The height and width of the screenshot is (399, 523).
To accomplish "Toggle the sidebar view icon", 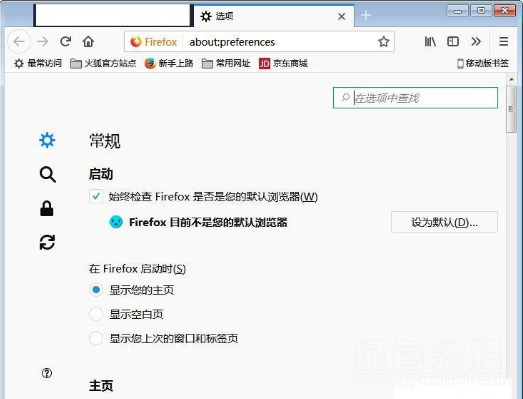I will (453, 41).
